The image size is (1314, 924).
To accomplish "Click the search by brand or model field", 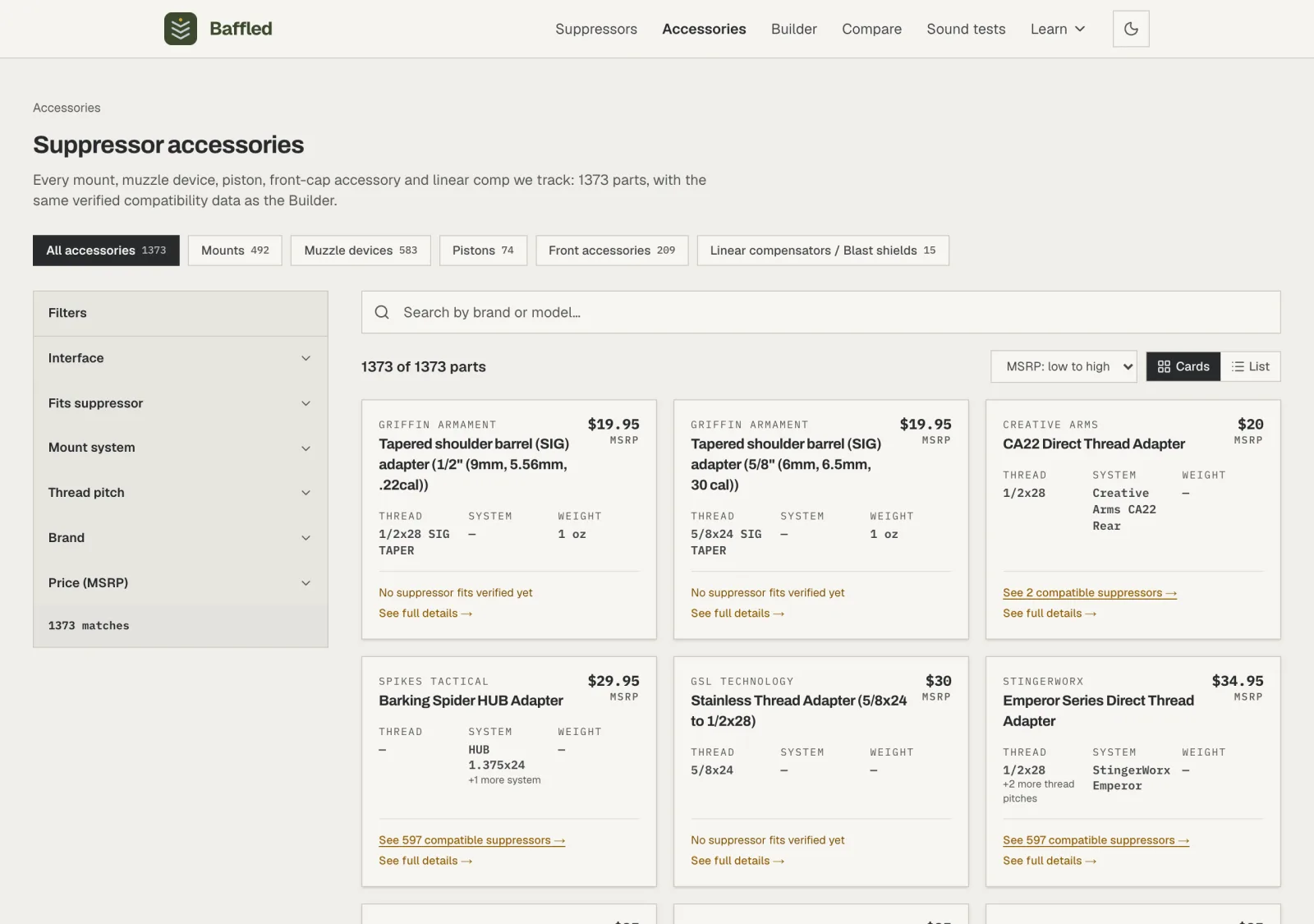I will coord(821,312).
